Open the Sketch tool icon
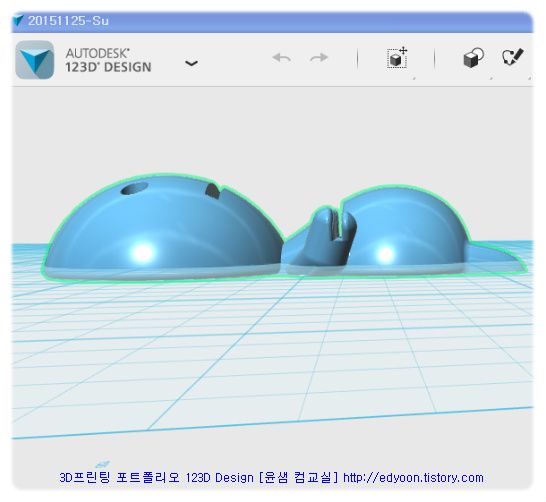 [x=513, y=57]
